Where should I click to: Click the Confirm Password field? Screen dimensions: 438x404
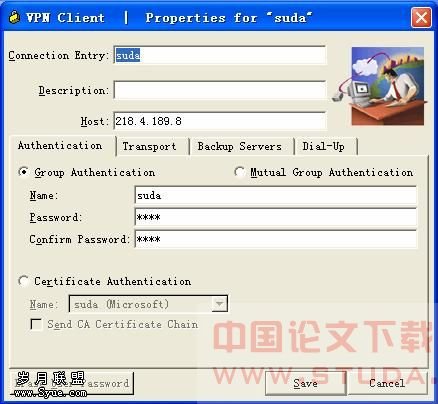[x=276, y=239]
